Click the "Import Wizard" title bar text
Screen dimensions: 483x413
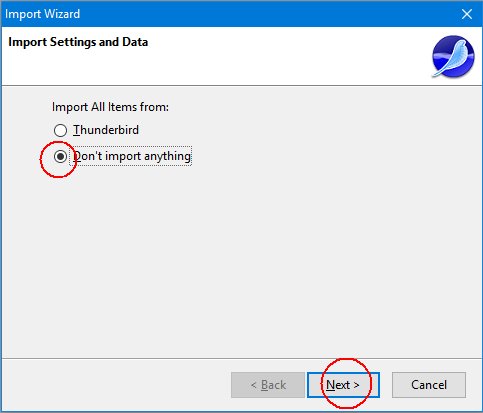coord(42,14)
